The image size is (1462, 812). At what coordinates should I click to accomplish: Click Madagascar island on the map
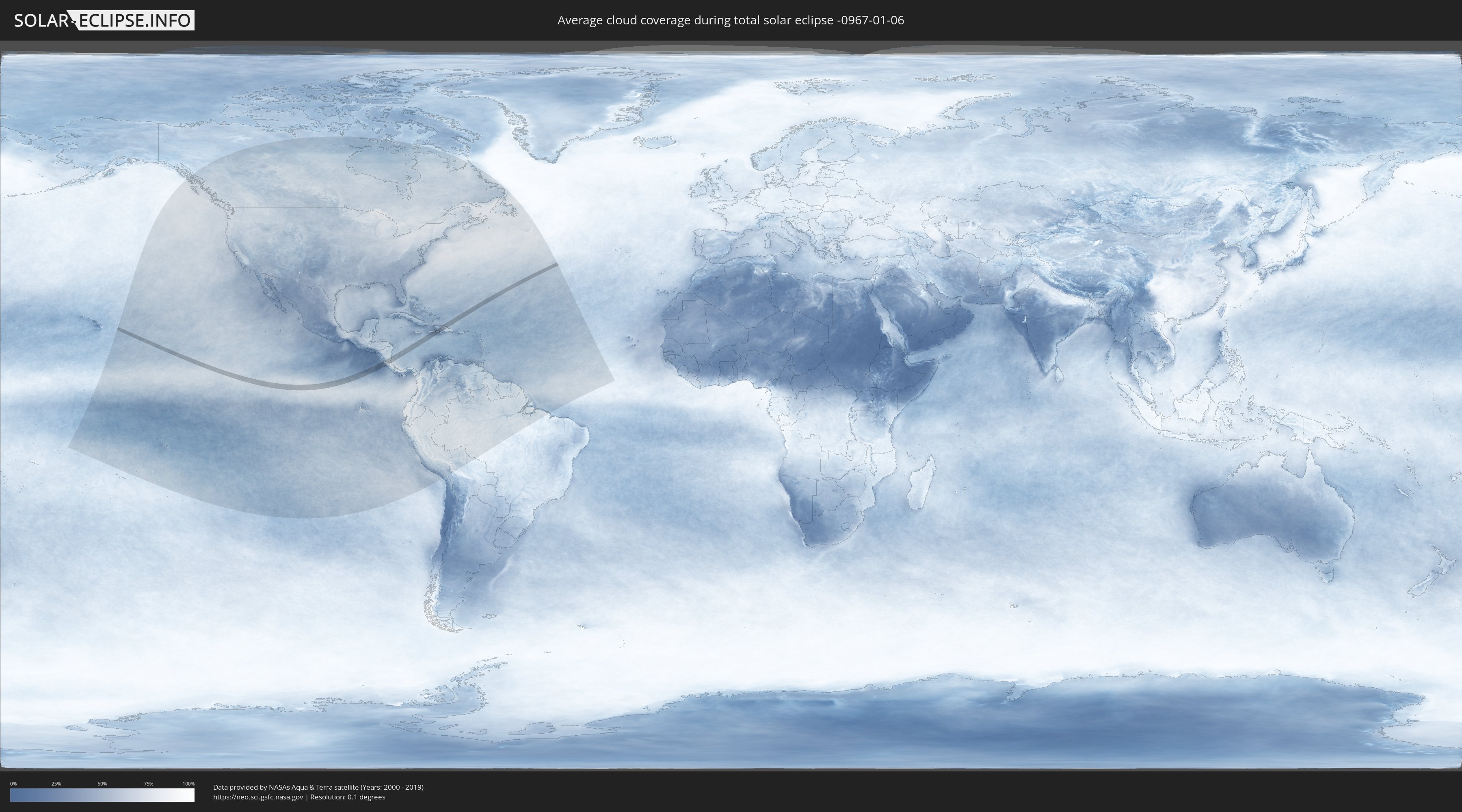[921, 486]
